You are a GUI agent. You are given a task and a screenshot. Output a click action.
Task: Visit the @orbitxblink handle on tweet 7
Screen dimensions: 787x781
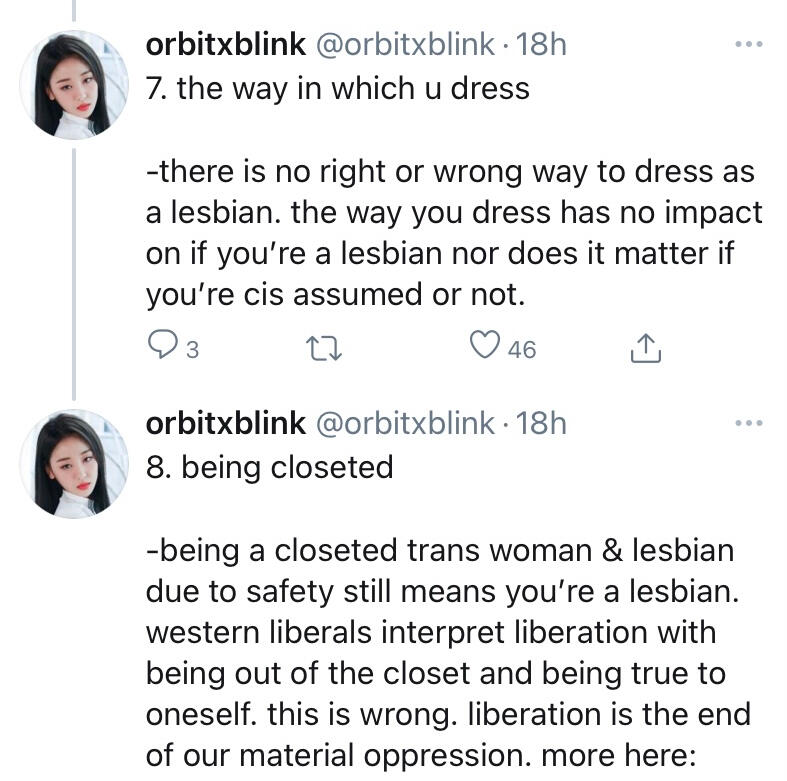tap(405, 44)
